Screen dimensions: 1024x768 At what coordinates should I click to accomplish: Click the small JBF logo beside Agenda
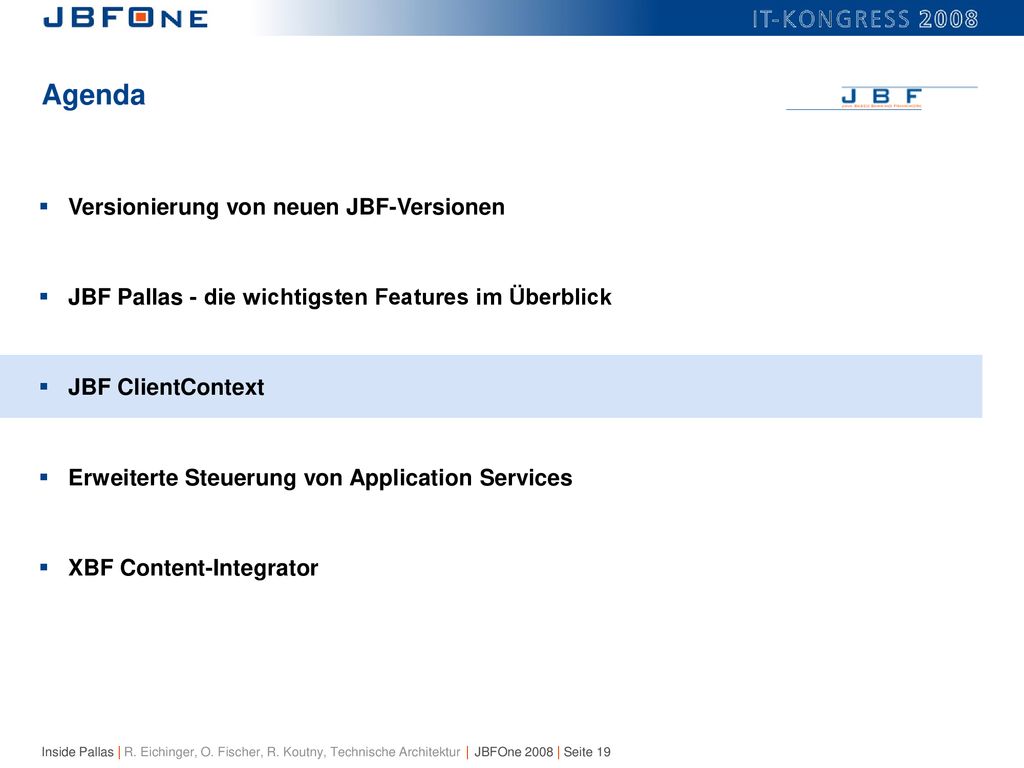tap(881, 98)
